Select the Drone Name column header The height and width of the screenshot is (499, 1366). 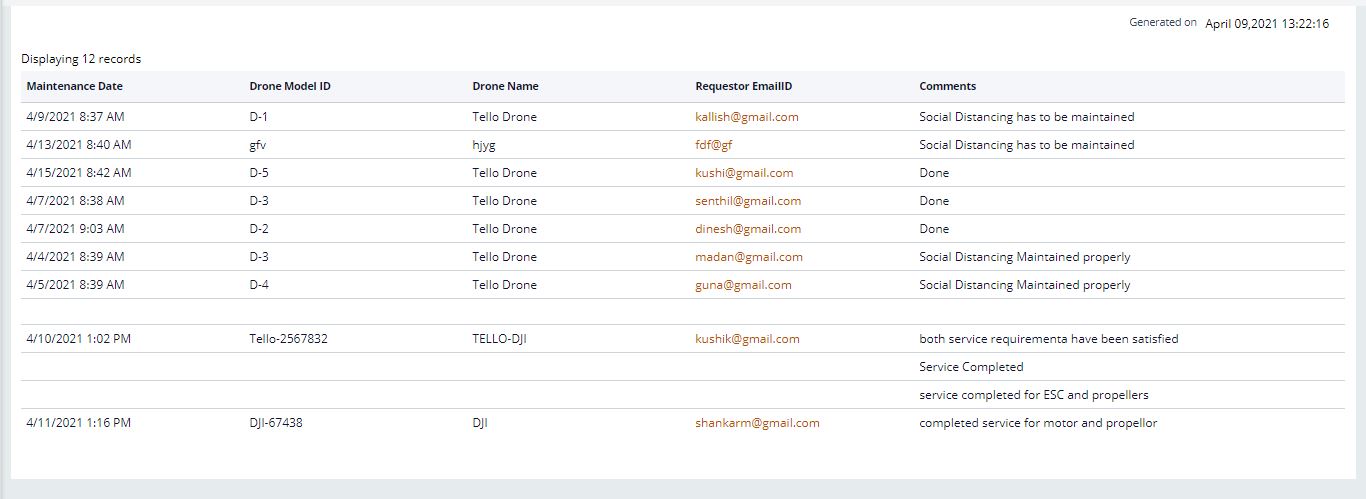coord(505,86)
